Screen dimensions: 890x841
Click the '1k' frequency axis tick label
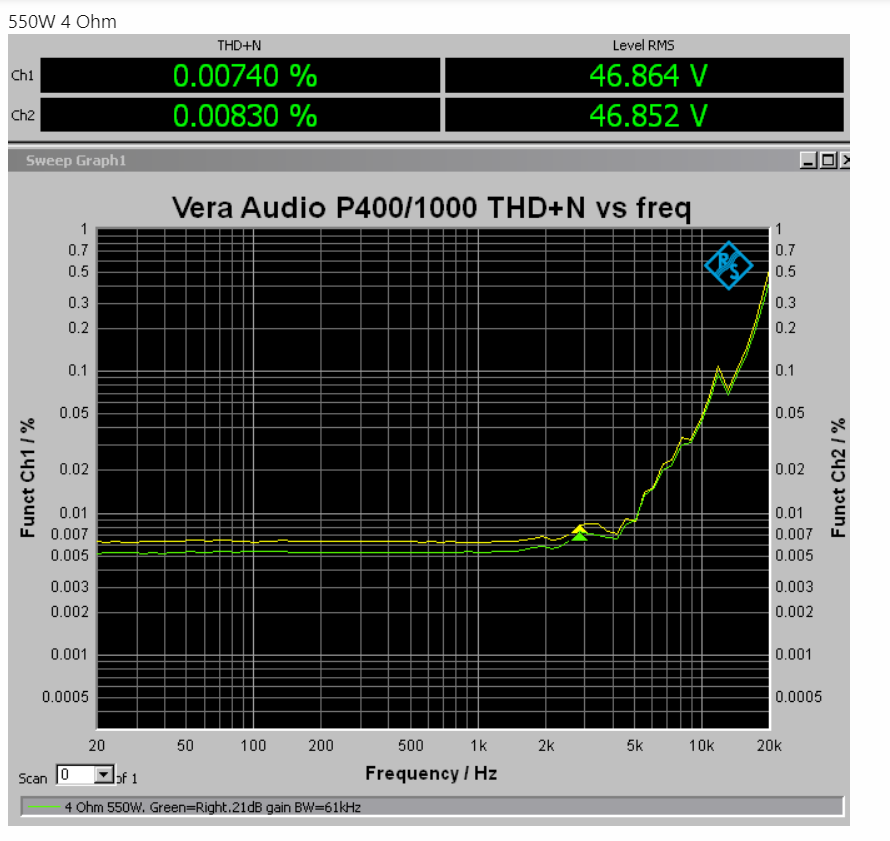[x=478, y=746]
